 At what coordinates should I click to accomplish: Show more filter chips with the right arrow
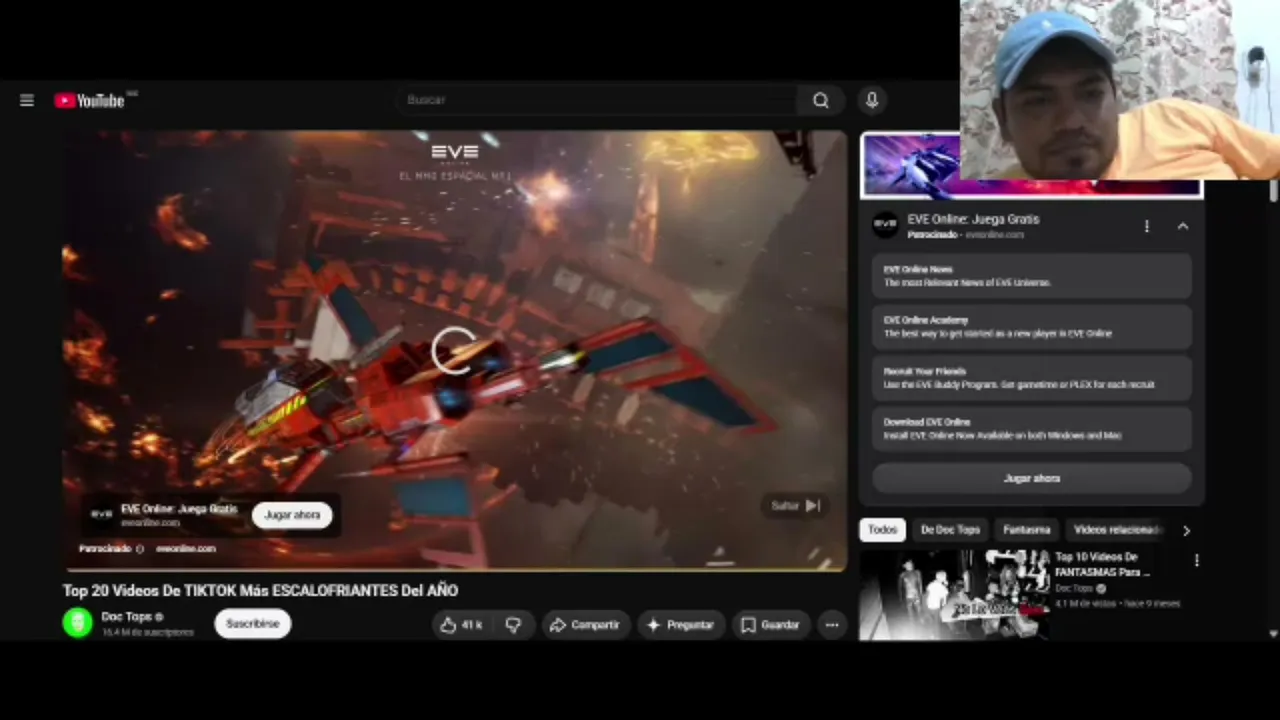pyautogui.click(x=1186, y=530)
